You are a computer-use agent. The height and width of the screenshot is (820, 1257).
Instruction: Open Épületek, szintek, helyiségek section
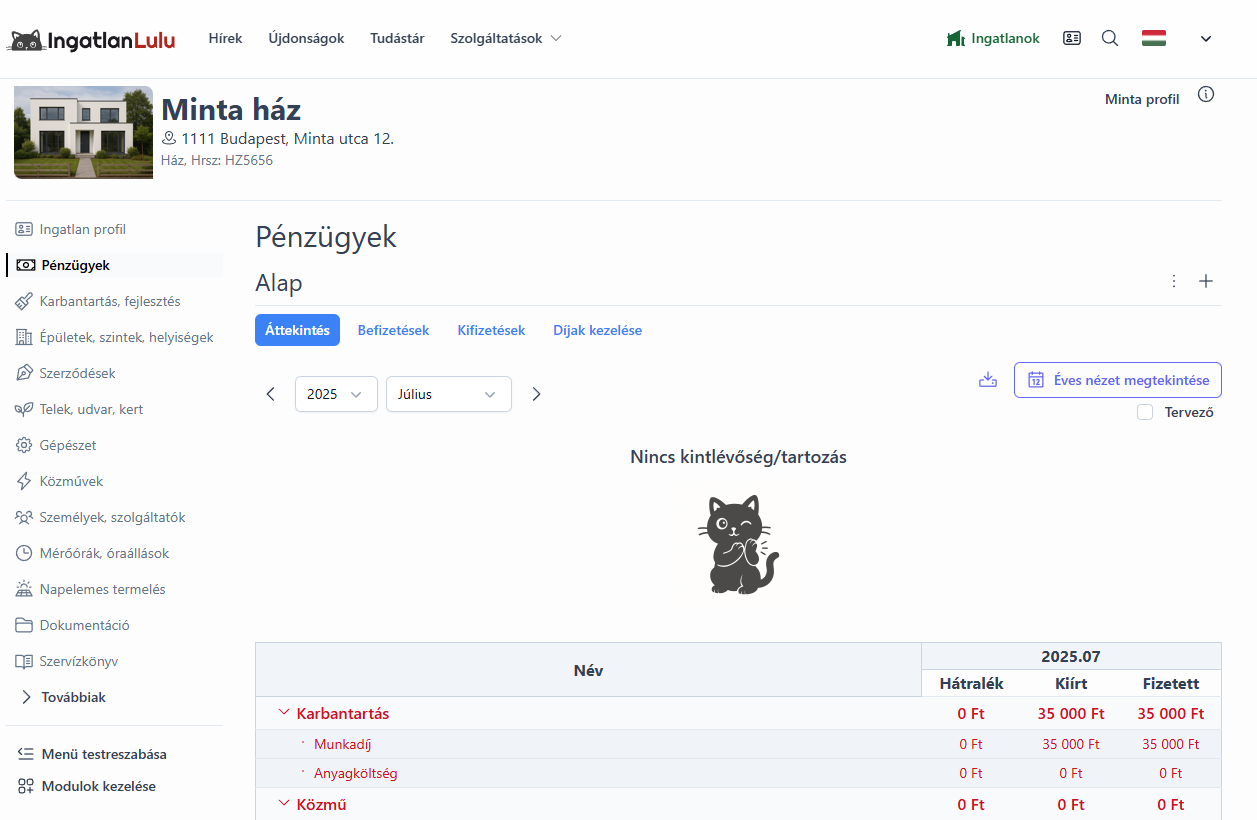[114, 337]
